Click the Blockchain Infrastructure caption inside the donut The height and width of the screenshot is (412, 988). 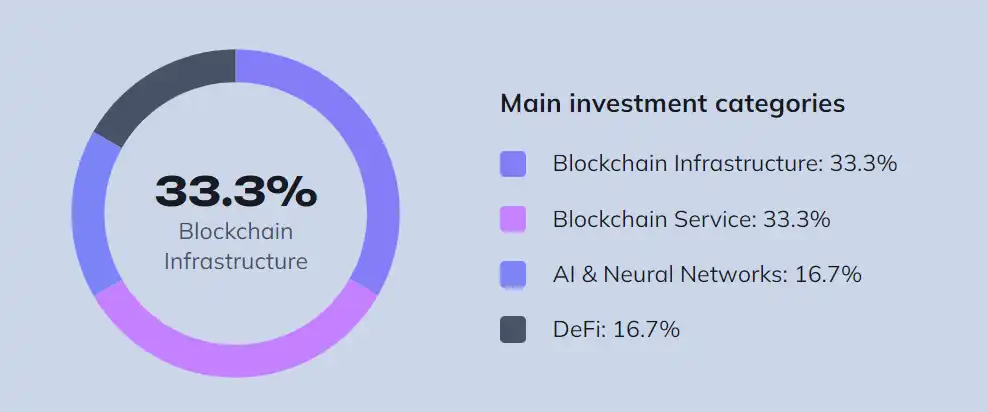coord(236,246)
